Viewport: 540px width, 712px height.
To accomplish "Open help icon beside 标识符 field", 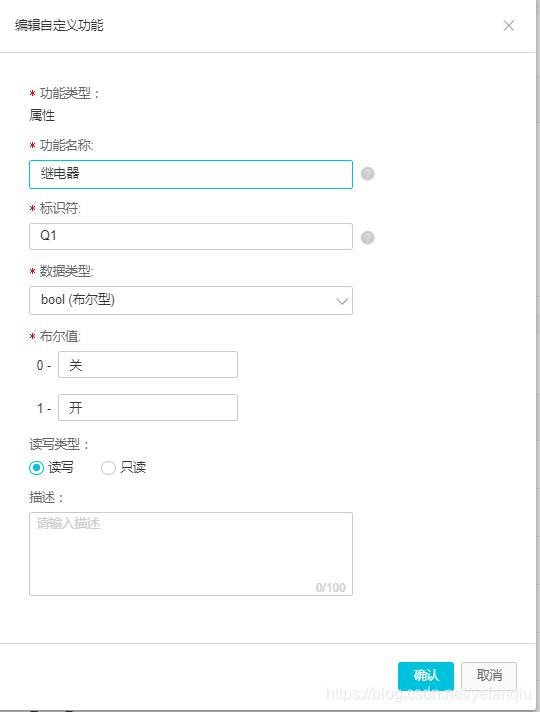I will (x=367, y=237).
